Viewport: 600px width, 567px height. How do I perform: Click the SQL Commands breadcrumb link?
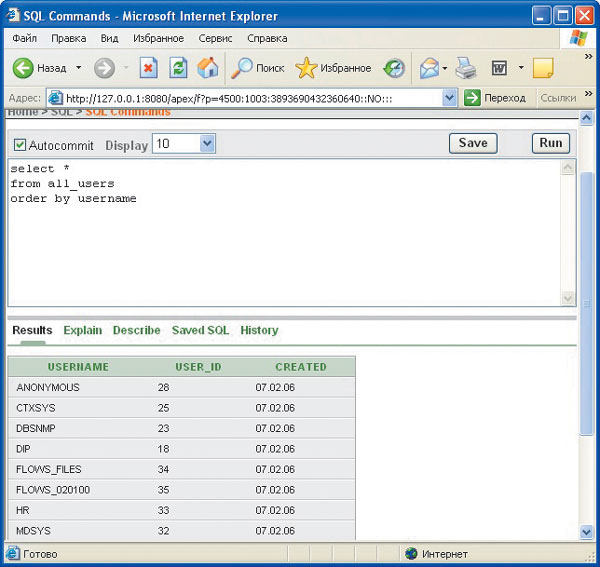(x=128, y=112)
